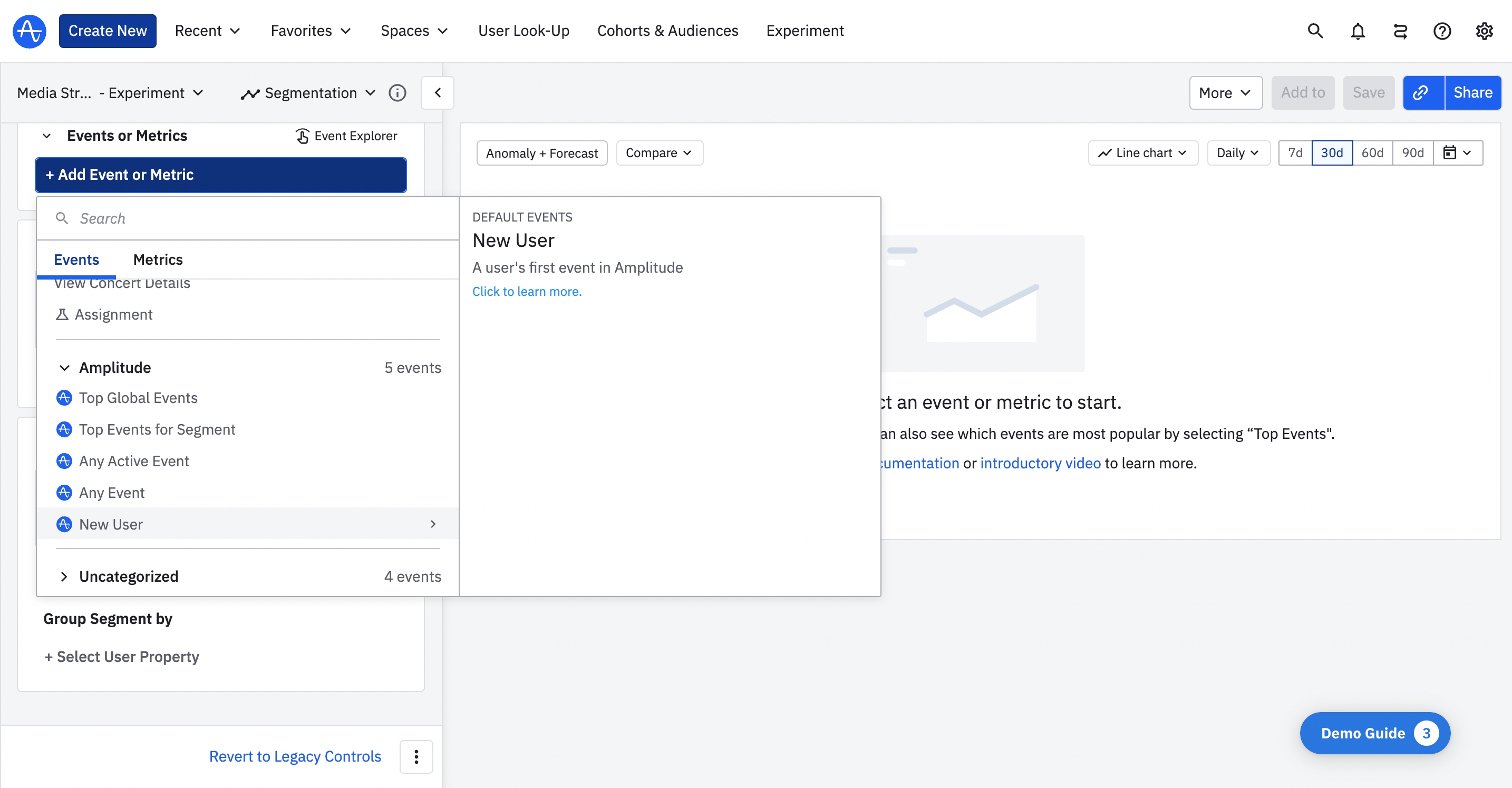
Task: Select the 60d date range
Action: [1372, 153]
